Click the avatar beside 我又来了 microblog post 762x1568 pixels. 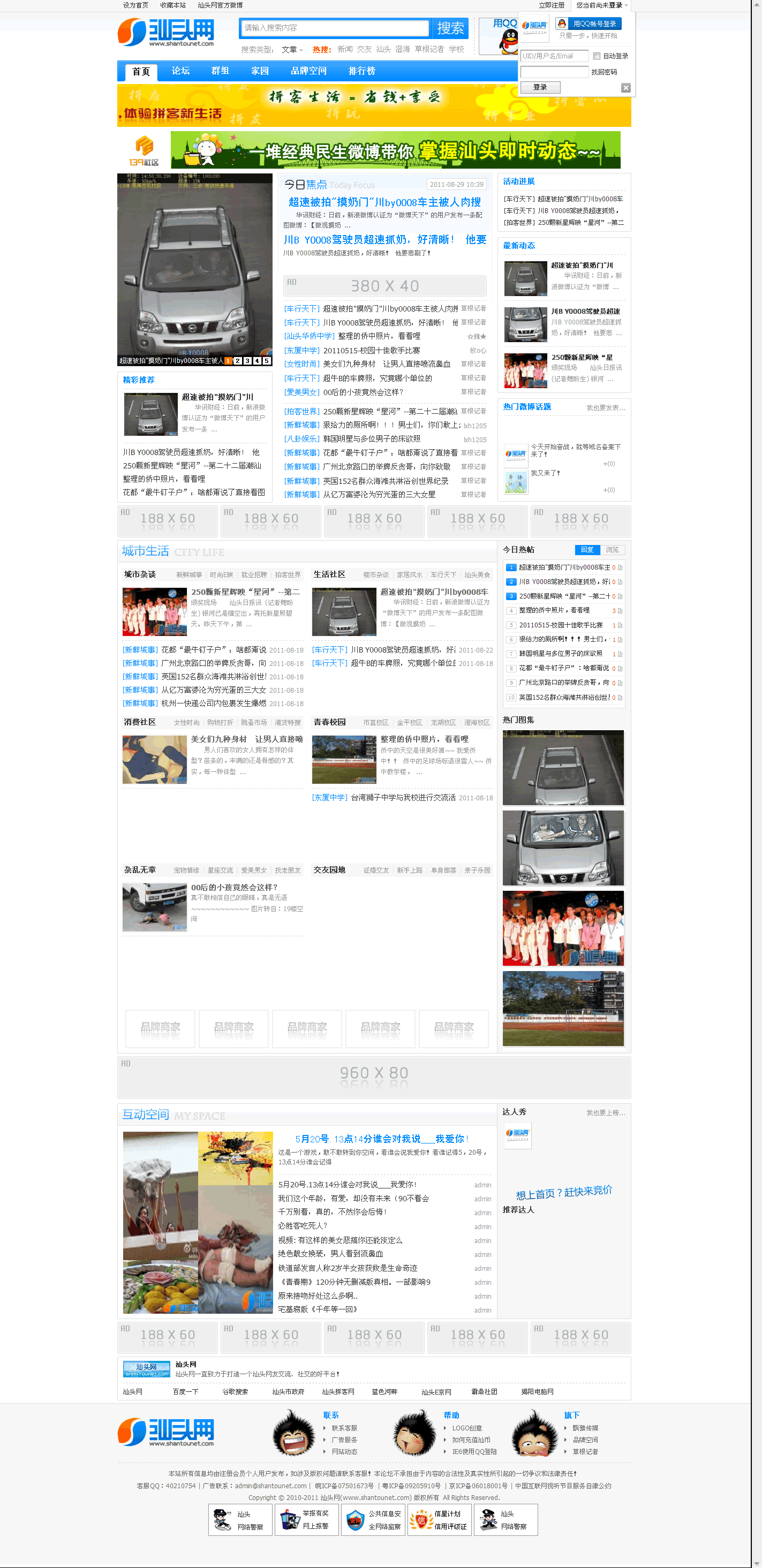[x=516, y=481]
